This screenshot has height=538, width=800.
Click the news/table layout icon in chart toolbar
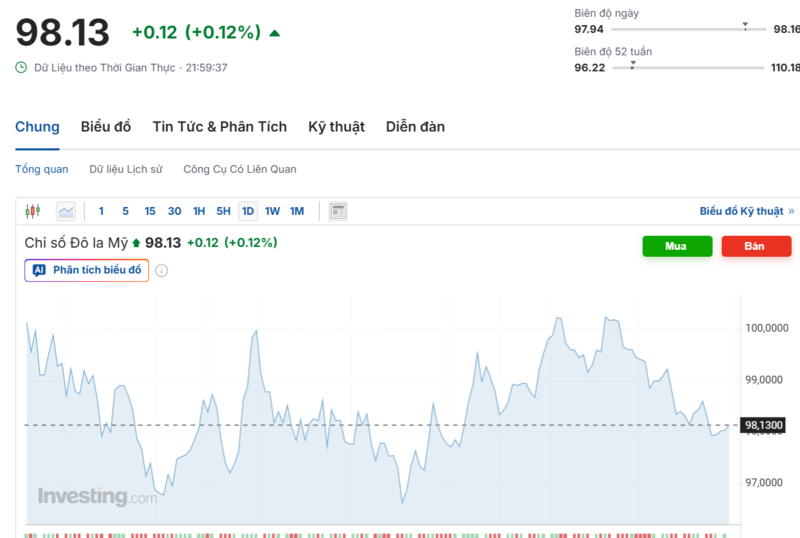pos(338,211)
